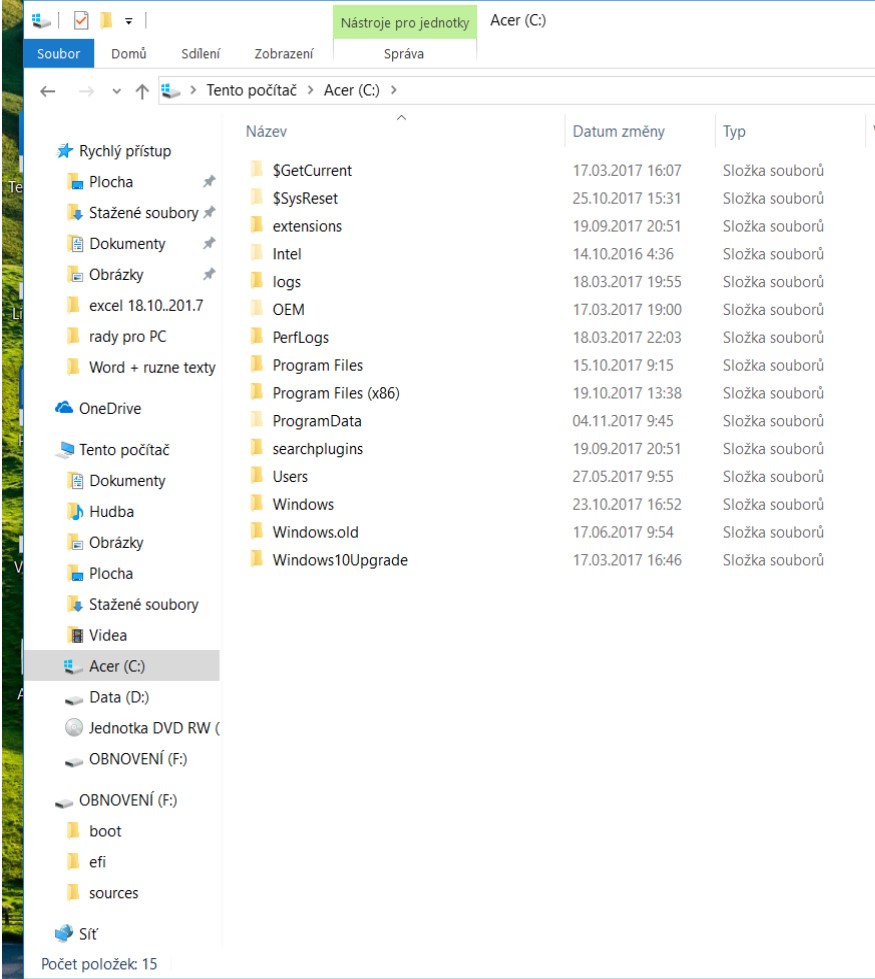Click the Nástroje pro jednotky contextual tab header
This screenshot has height=979, width=875.
coord(405,22)
